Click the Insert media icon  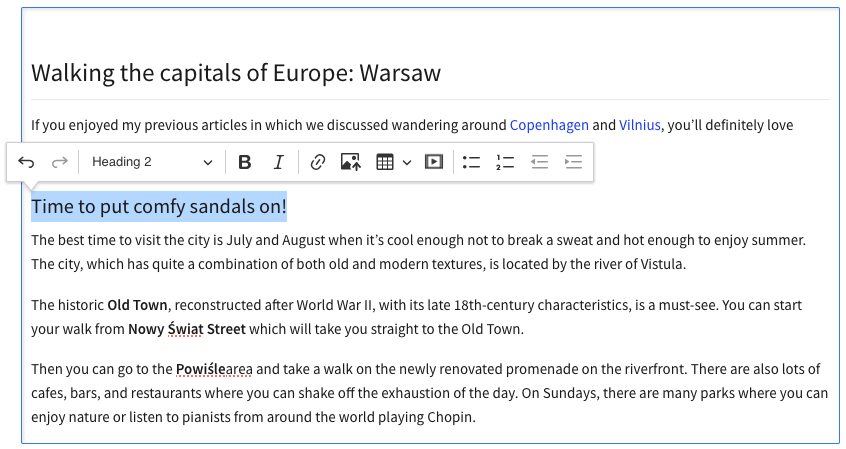pos(434,162)
